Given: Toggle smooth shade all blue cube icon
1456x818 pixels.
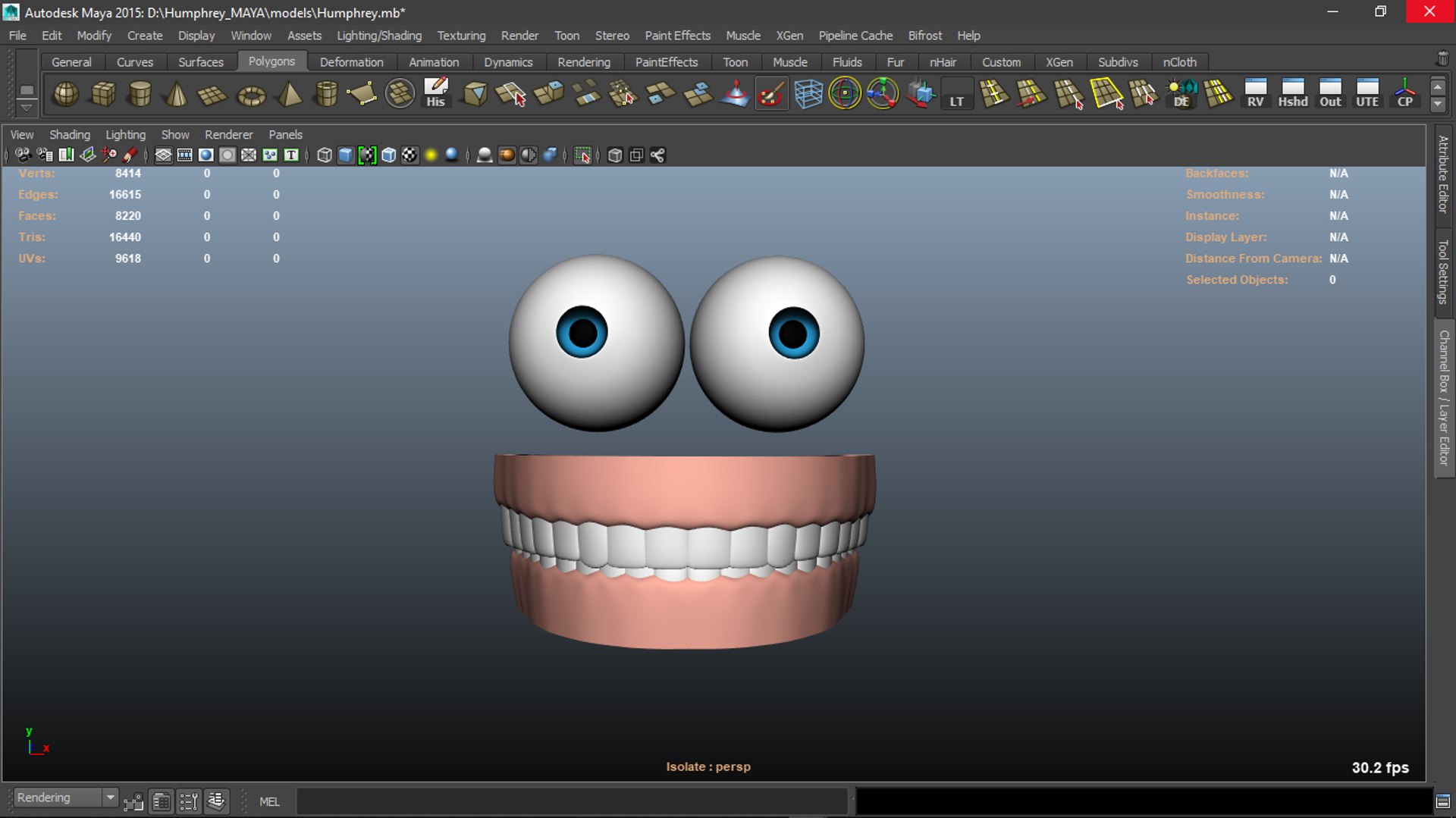Looking at the screenshot, I should (346, 155).
